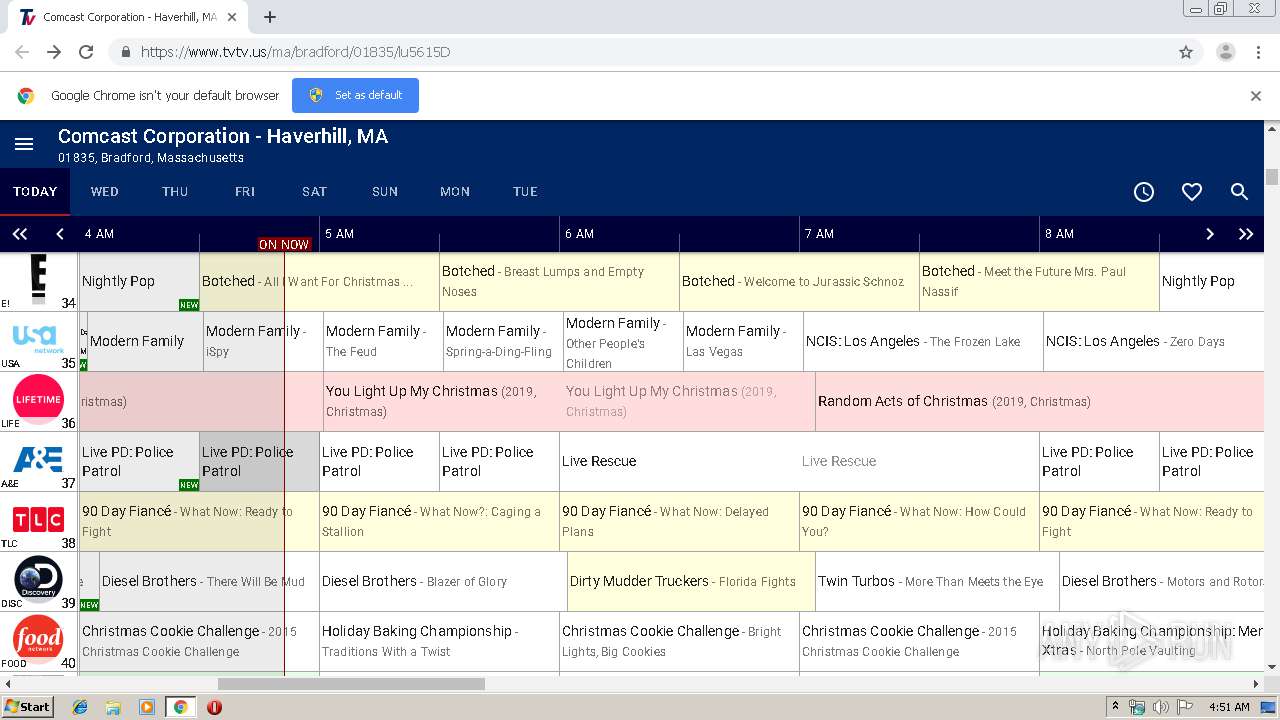Go back in browser history
Viewport: 1280px width, 720px height.
click(x=22, y=52)
